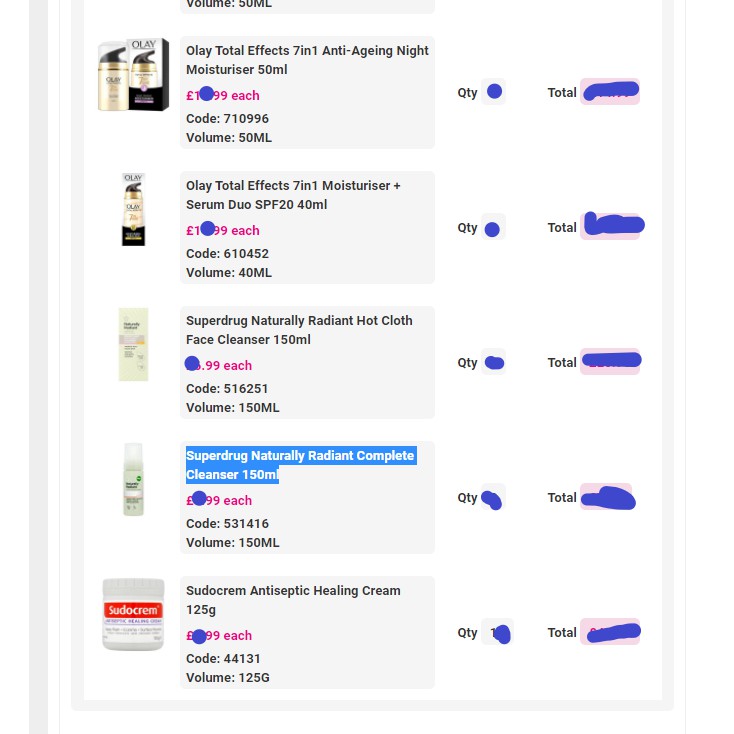Open Superdrug Naturally Radiant Hot Cloth title

(299, 330)
